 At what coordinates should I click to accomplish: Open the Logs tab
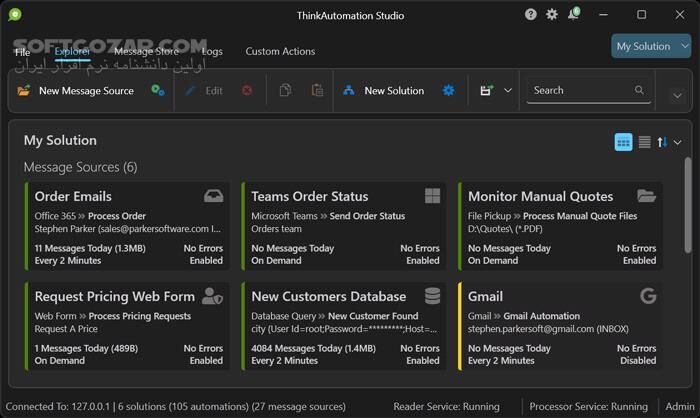(x=212, y=52)
